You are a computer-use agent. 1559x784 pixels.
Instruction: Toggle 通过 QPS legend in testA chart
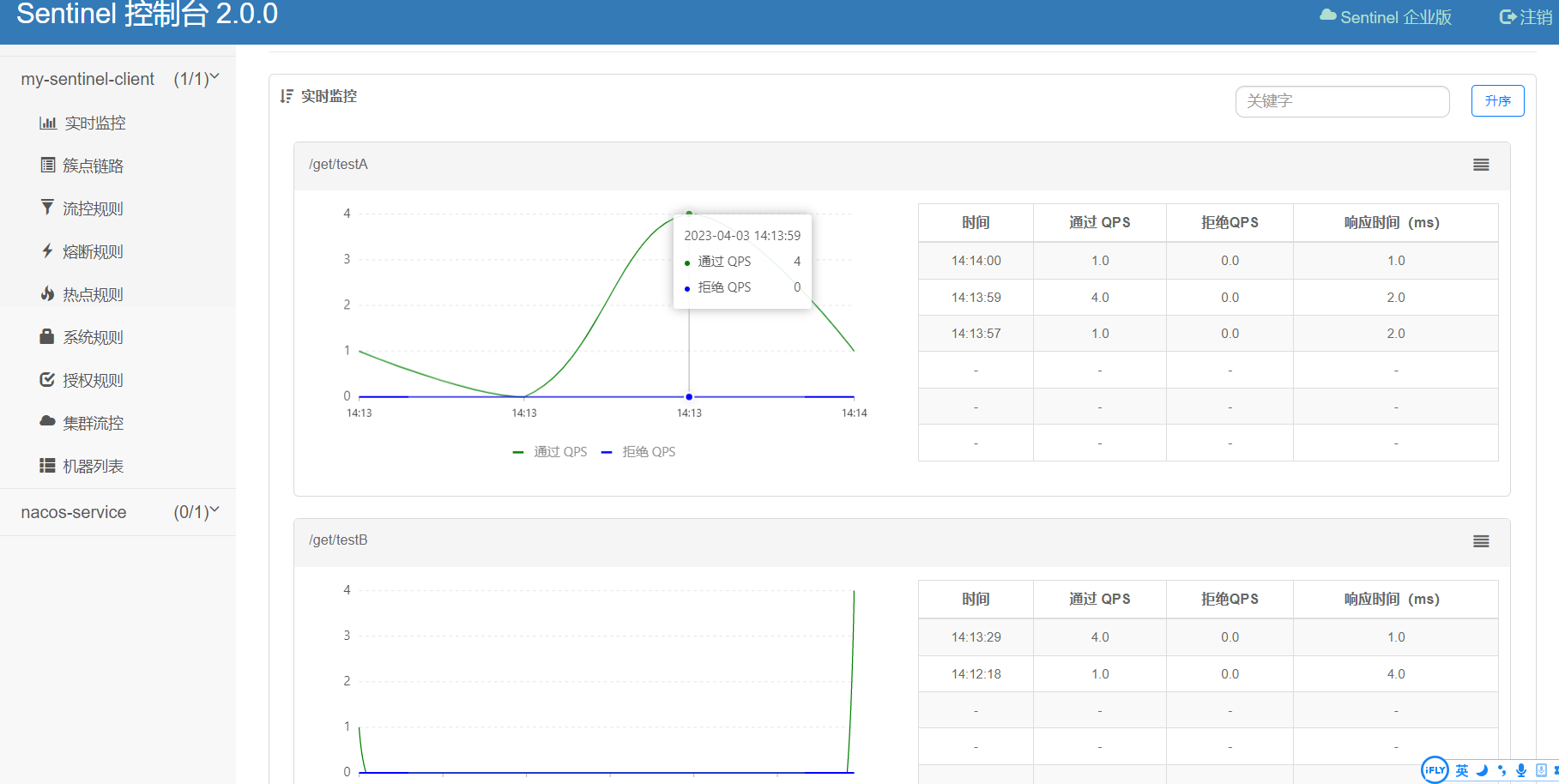pyautogui.click(x=550, y=452)
